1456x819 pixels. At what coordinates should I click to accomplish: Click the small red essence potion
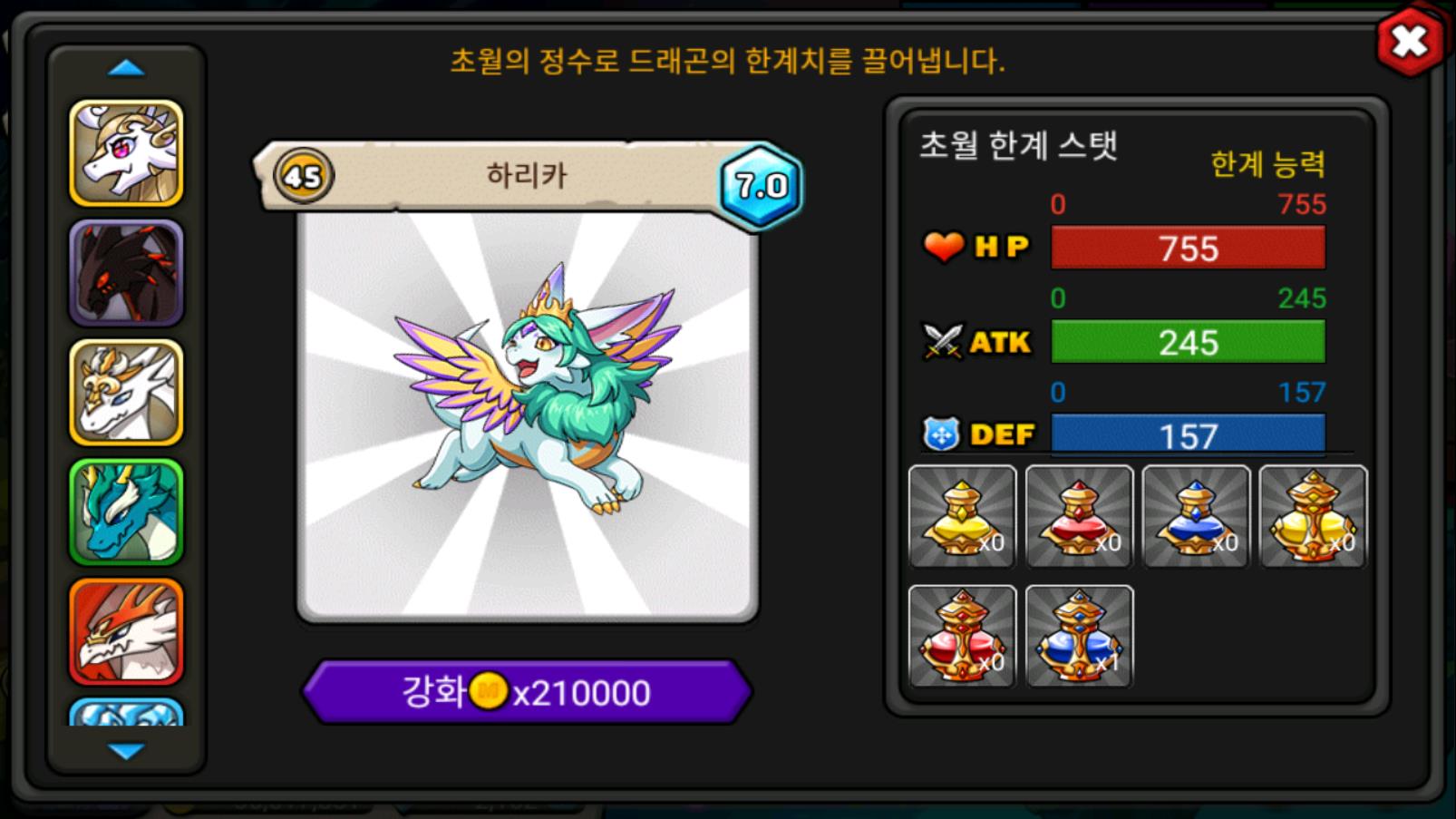coord(1079,516)
